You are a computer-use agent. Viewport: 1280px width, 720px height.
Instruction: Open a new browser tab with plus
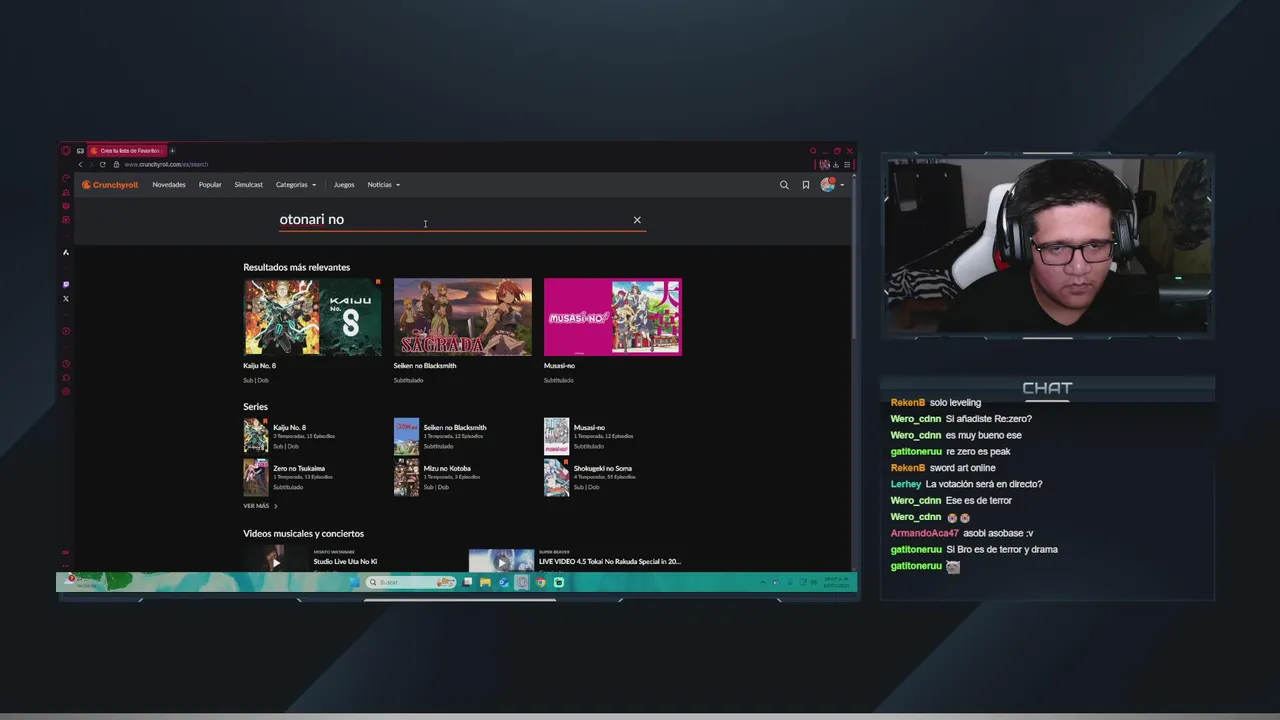[172, 151]
